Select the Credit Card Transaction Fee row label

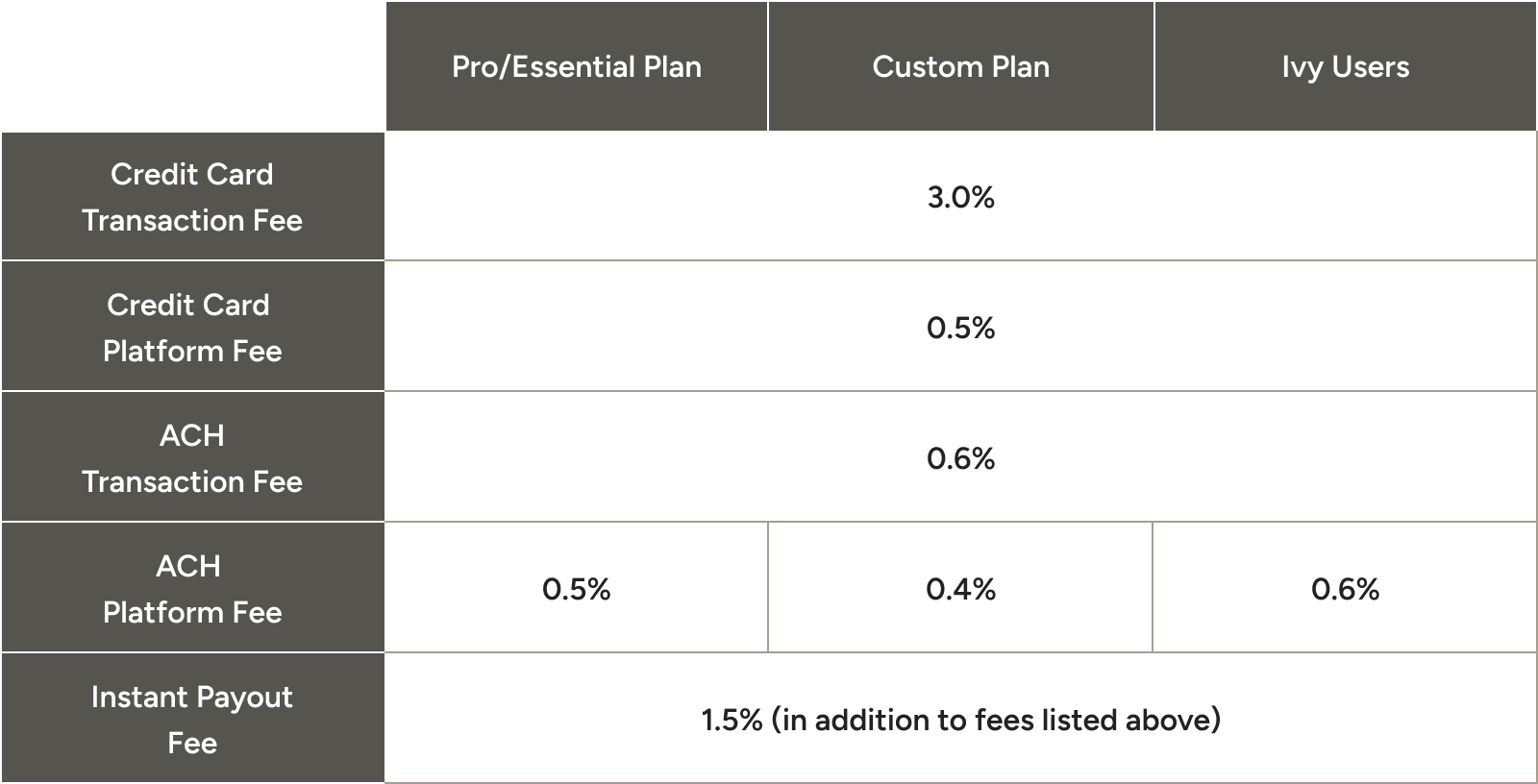(x=192, y=197)
